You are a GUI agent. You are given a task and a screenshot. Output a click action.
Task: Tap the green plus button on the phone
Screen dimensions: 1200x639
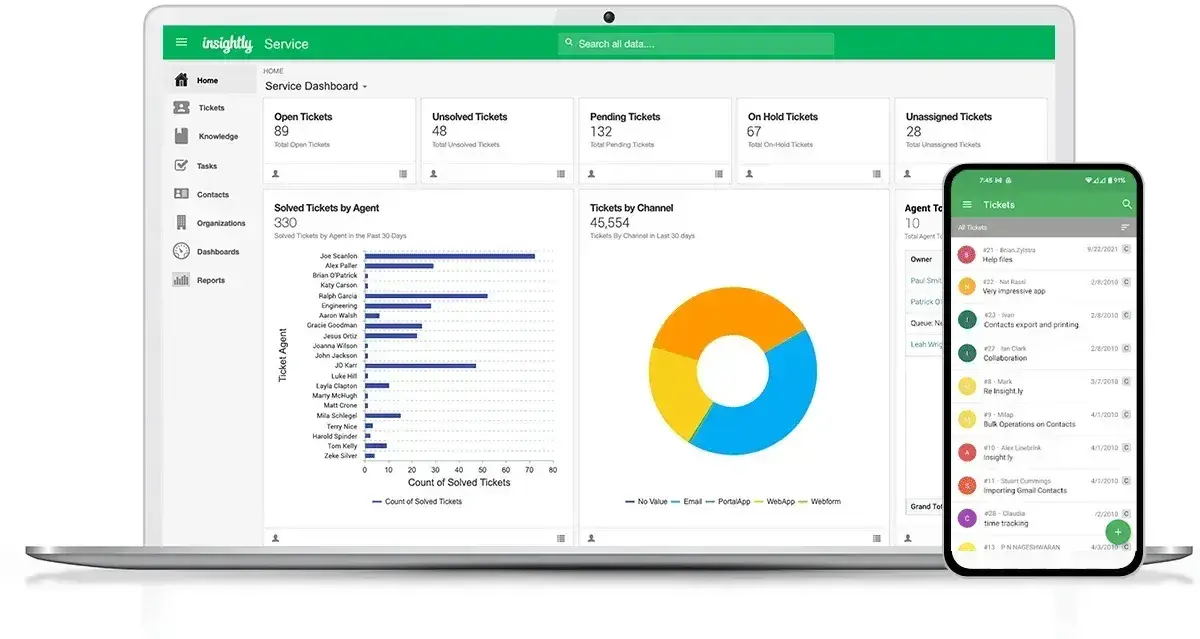[x=1117, y=532]
